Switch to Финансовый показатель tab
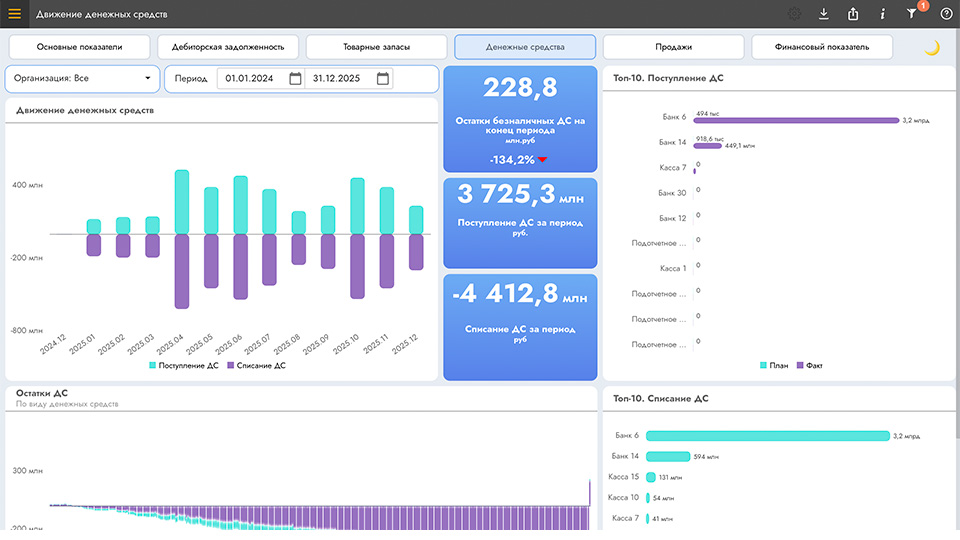This screenshot has height=540, width=960. [x=822, y=47]
